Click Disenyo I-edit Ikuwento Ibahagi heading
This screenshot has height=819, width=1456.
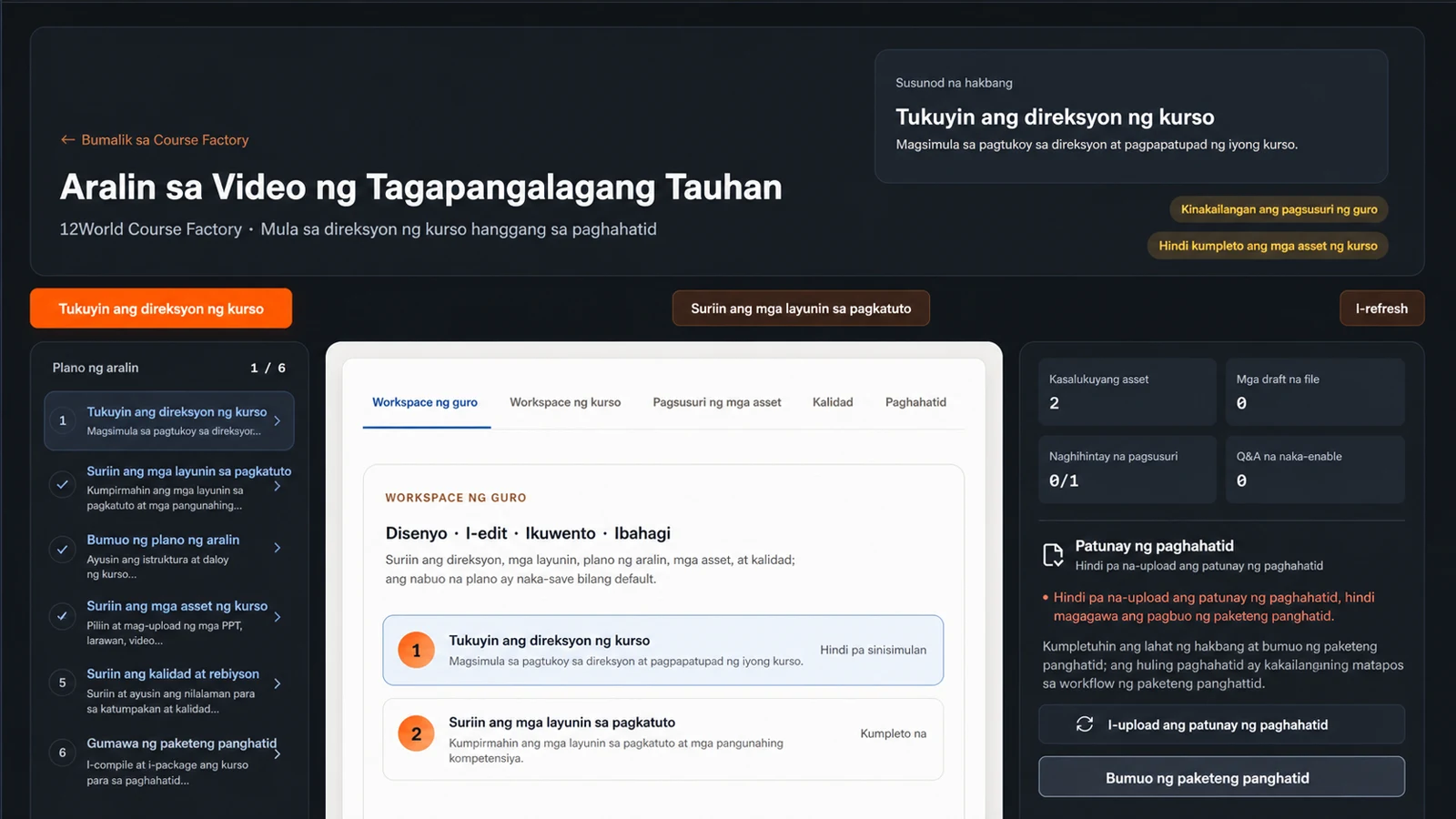coord(528,533)
